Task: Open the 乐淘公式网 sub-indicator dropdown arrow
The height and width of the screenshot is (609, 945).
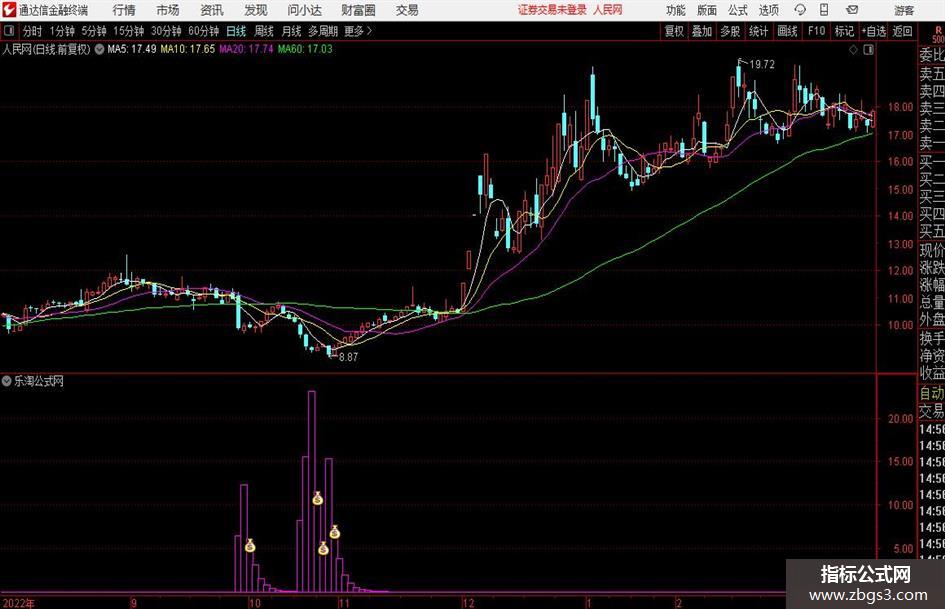Action: pos(7,381)
